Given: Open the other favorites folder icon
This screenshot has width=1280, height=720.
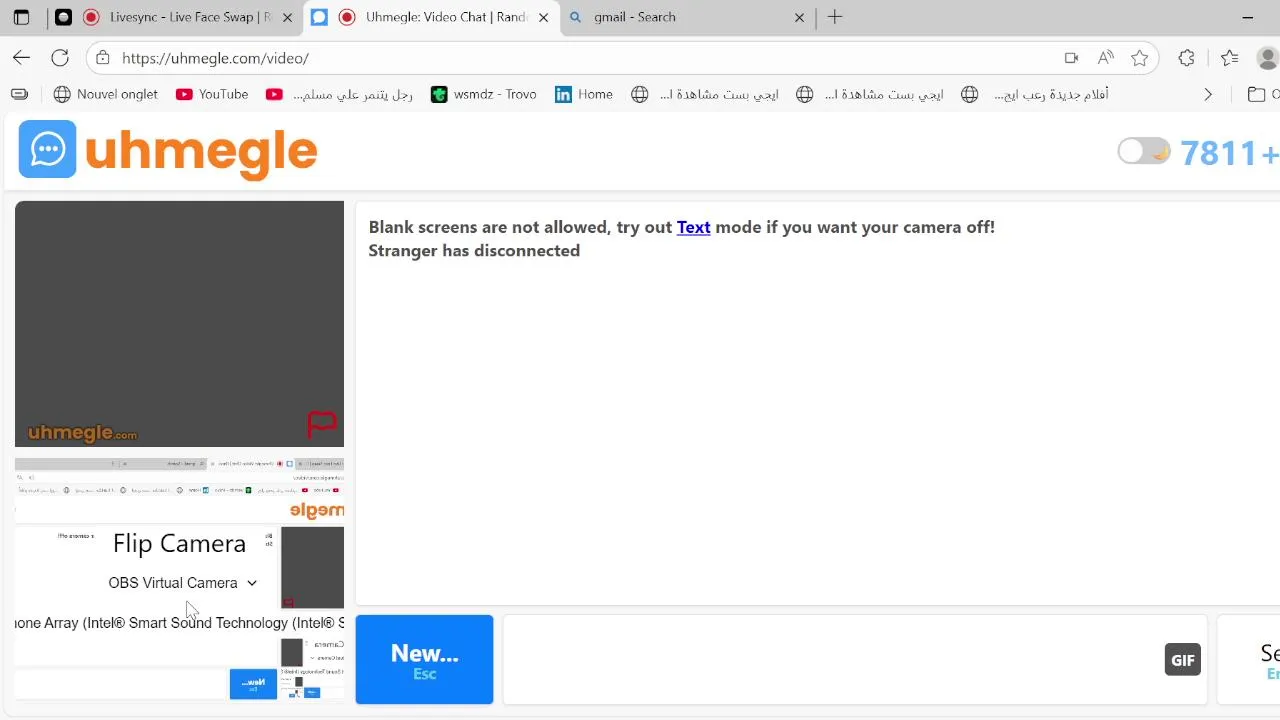Looking at the screenshot, I should point(1257,94).
